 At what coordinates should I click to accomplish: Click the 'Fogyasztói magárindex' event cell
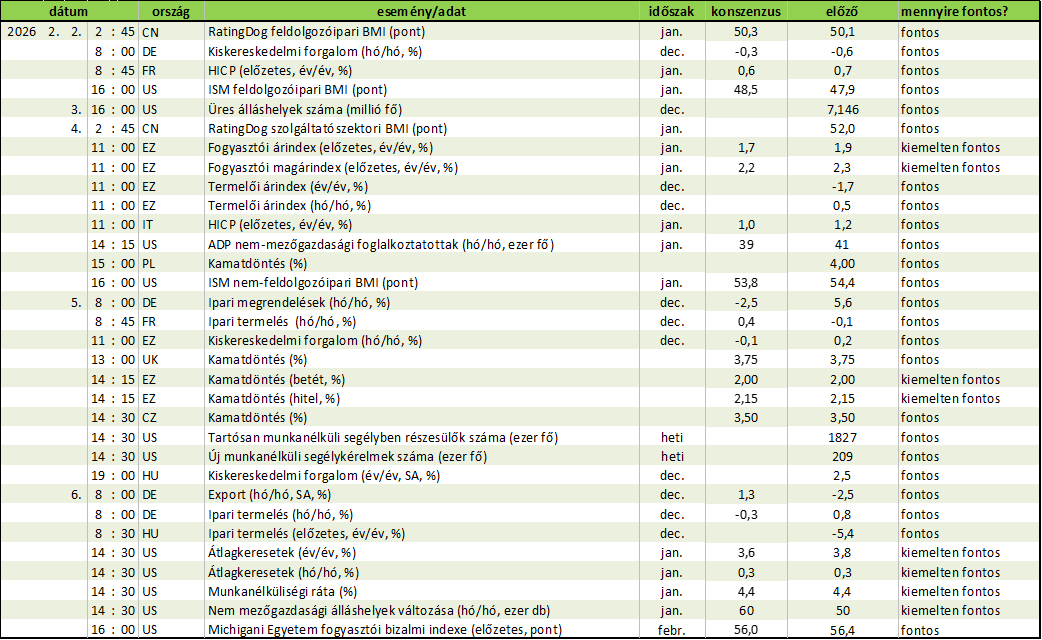332,167
